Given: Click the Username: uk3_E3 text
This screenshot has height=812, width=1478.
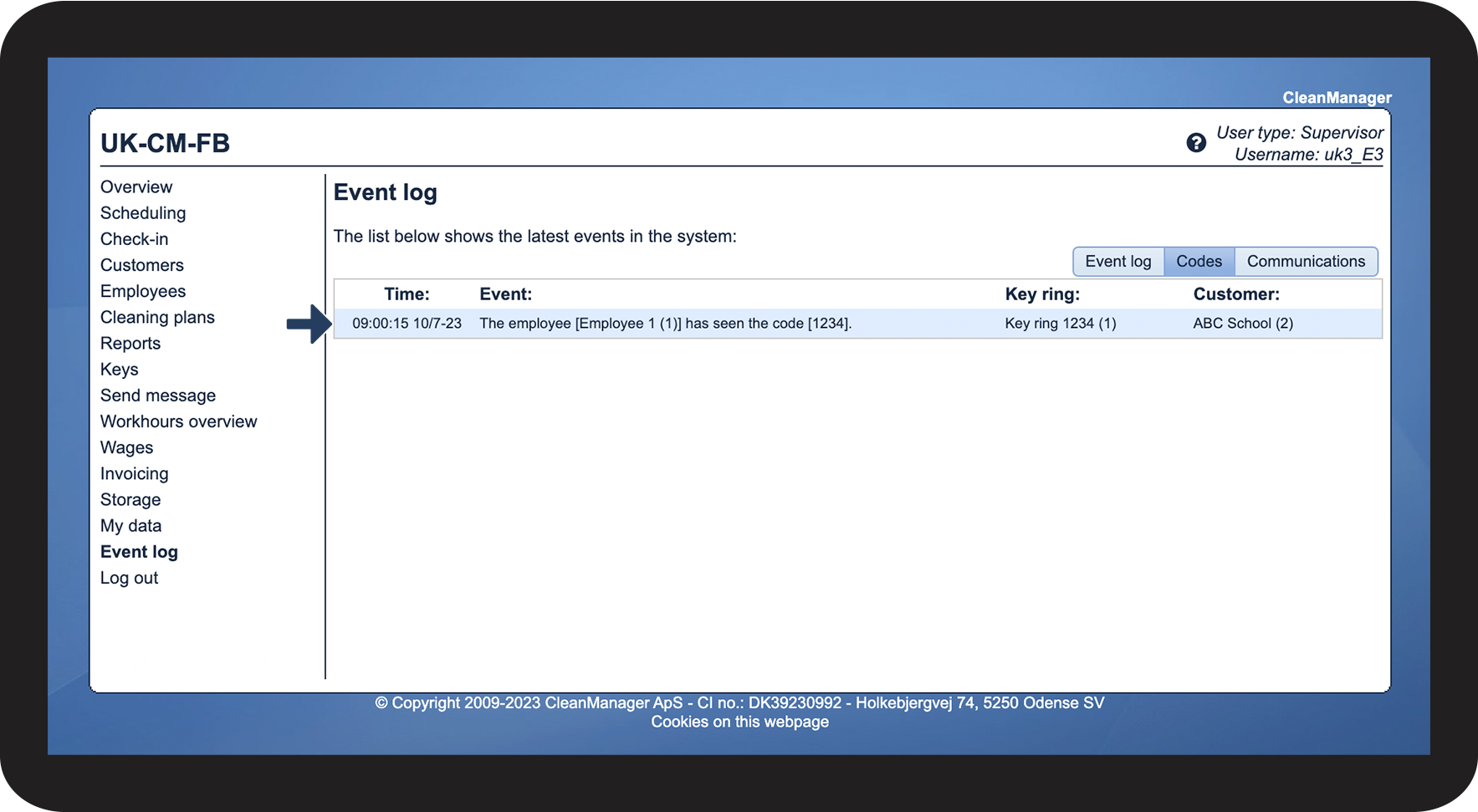Looking at the screenshot, I should point(1309,155).
